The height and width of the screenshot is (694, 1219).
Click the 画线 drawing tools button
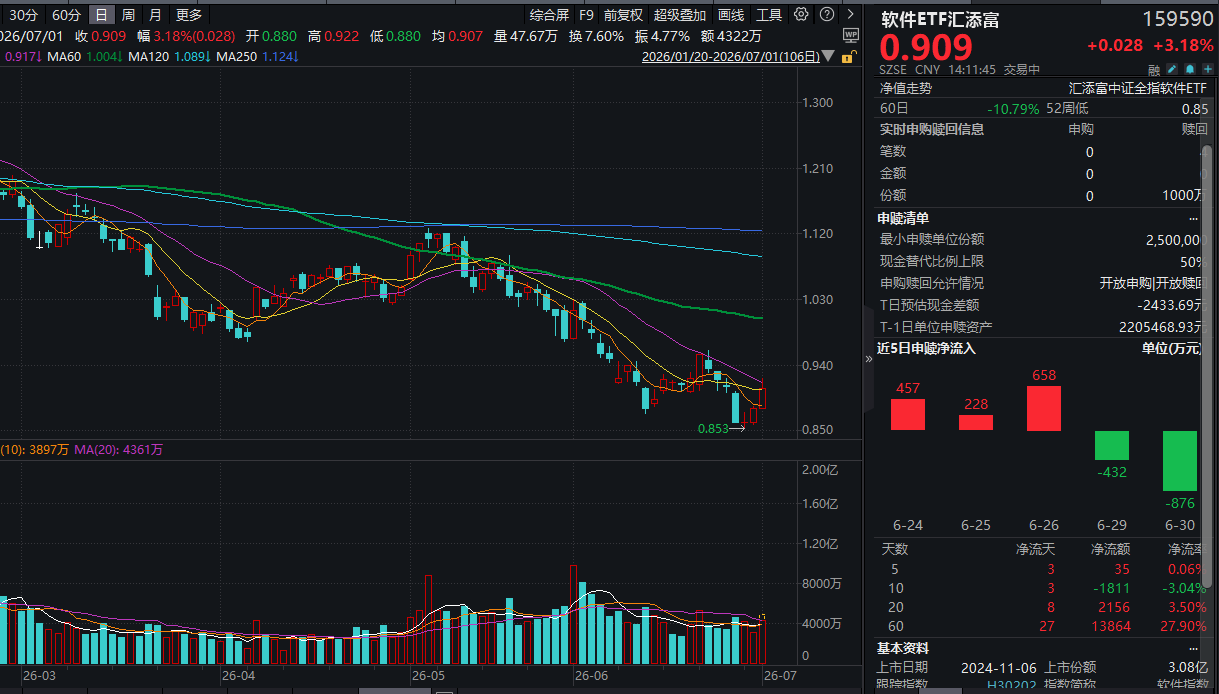731,15
